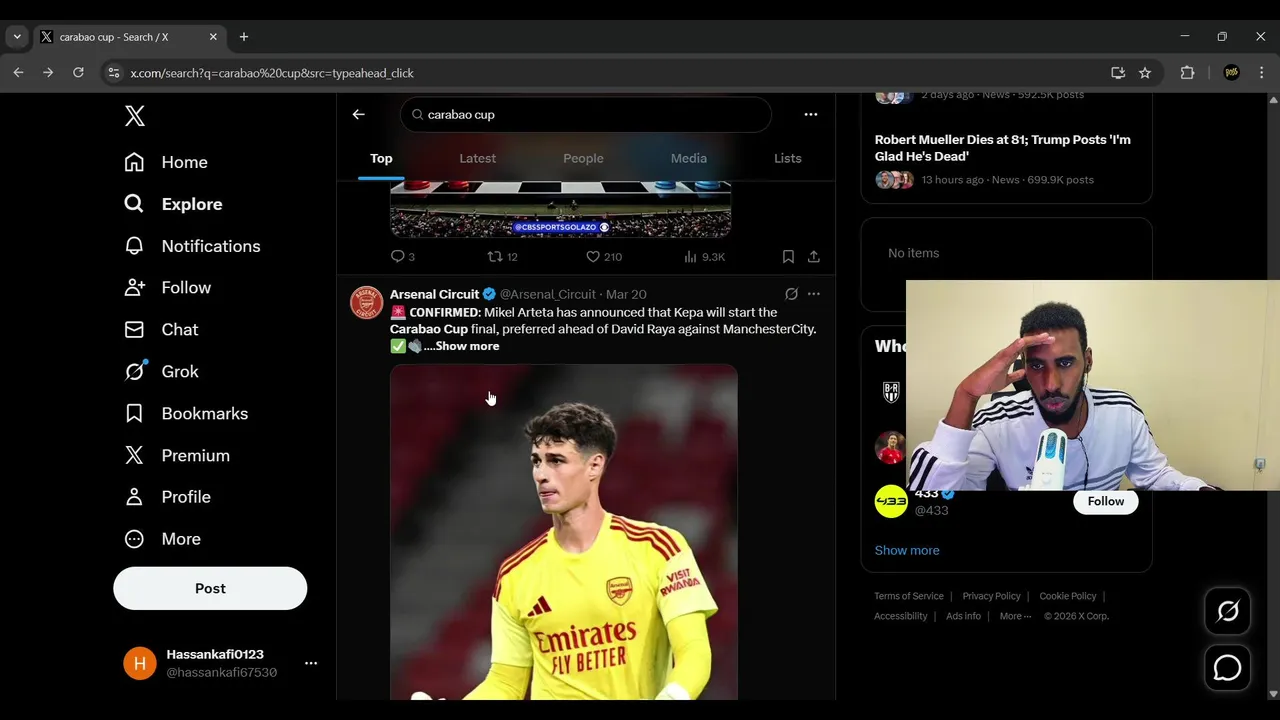Open Premium in the sidebar
Image resolution: width=1280 pixels, height=720 pixels.
click(x=177, y=456)
